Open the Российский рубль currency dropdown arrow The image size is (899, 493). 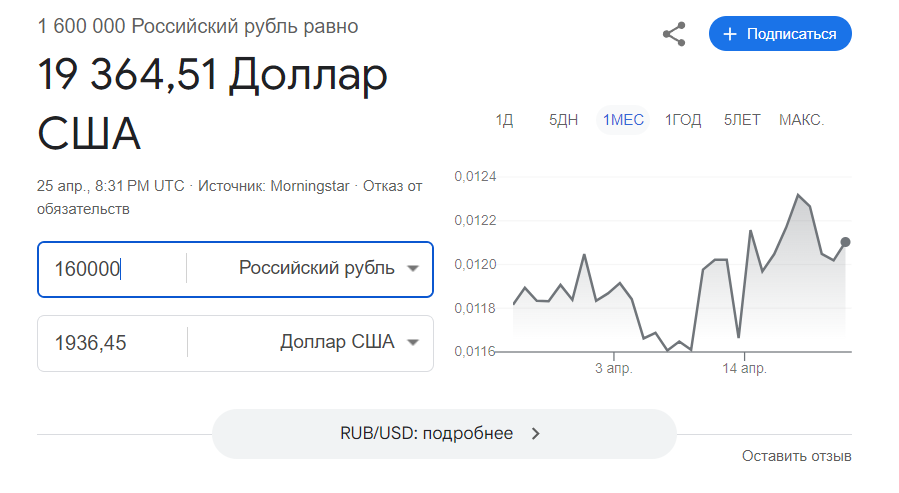tap(413, 268)
